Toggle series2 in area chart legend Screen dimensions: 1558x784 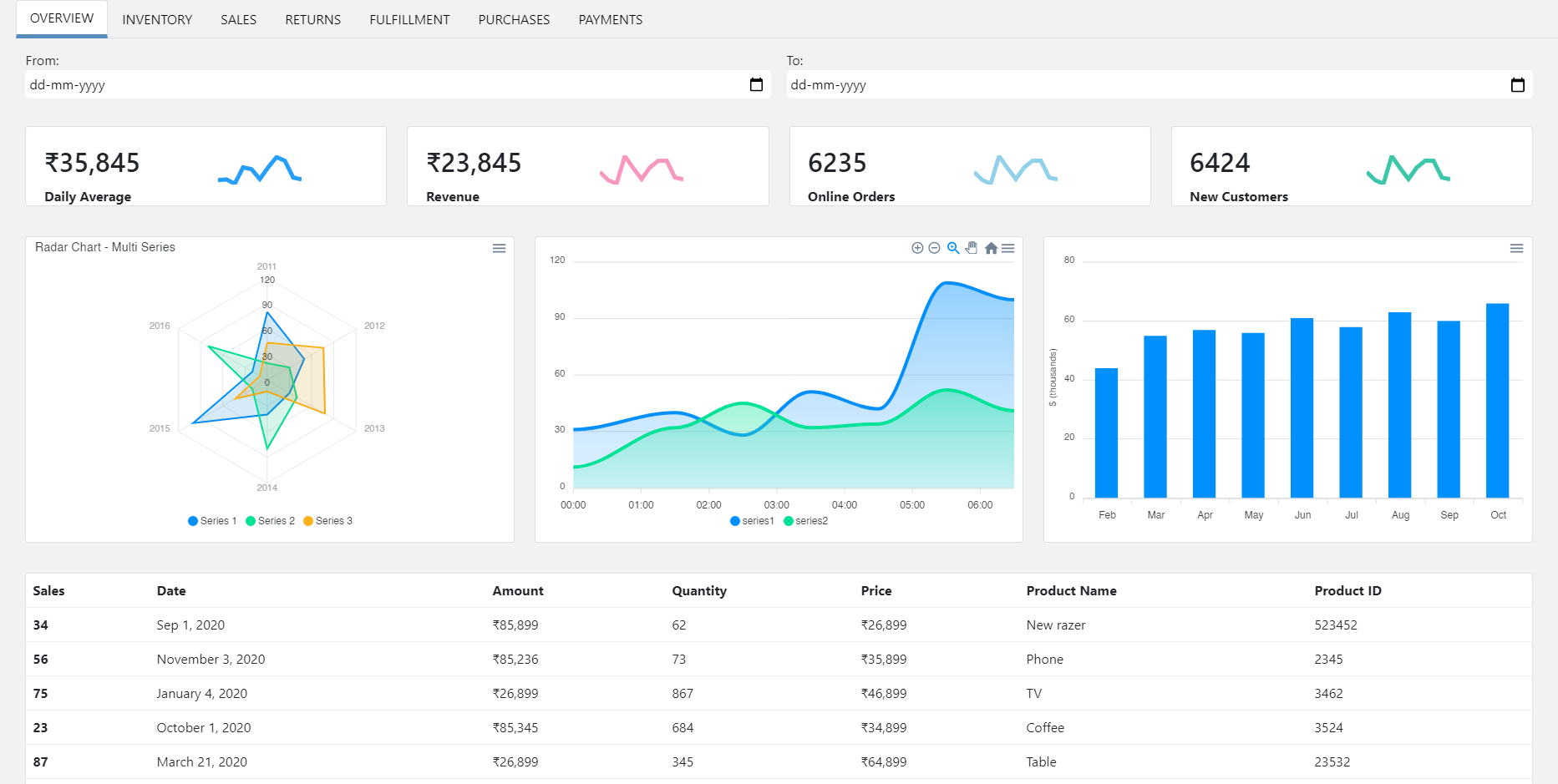pyautogui.click(x=805, y=521)
